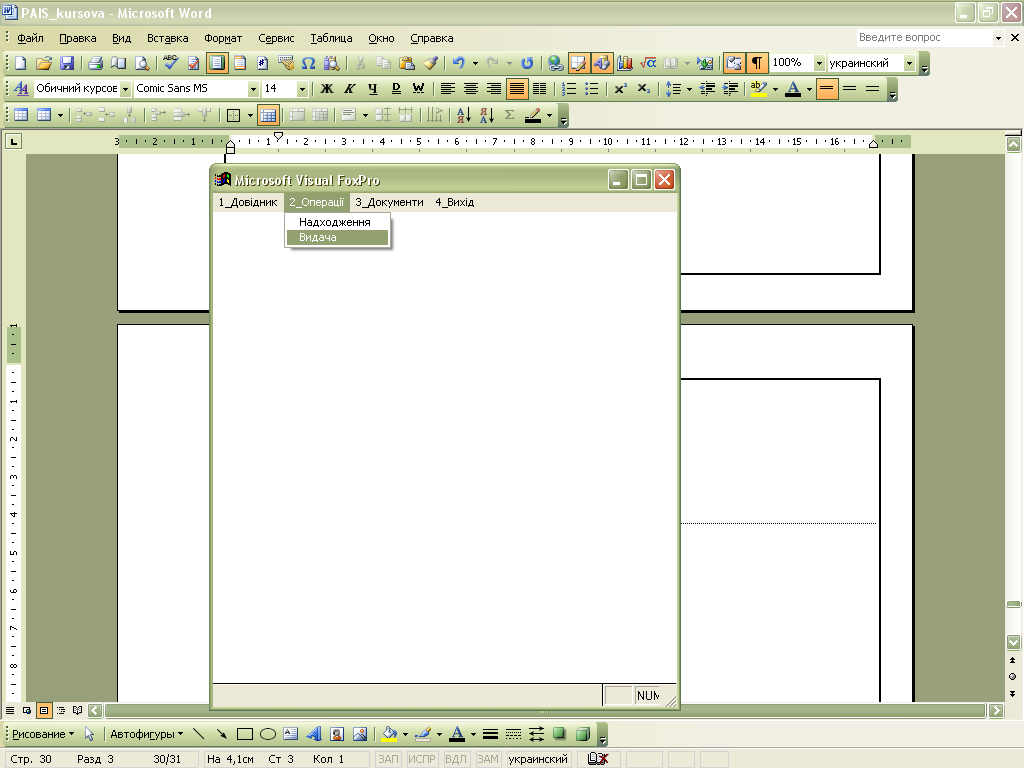Toggle italic formatting (К)
The height and width of the screenshot is (768, 1024).
pos(349,89)
